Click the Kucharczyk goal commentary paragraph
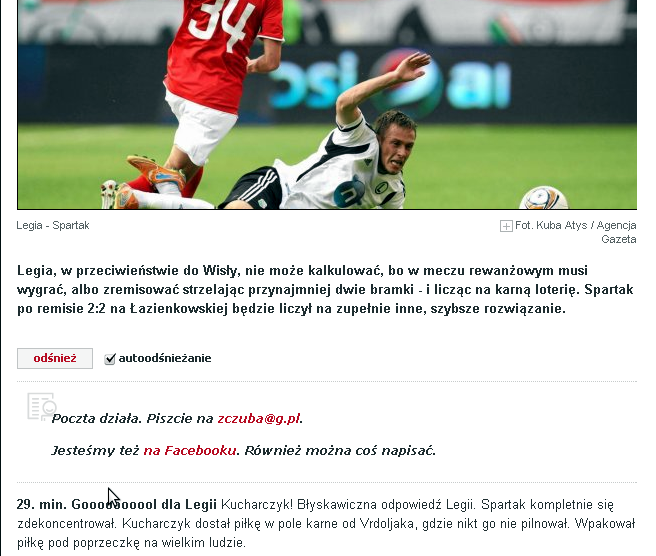The height and width of the screenshot is (556, 656). 326,523
